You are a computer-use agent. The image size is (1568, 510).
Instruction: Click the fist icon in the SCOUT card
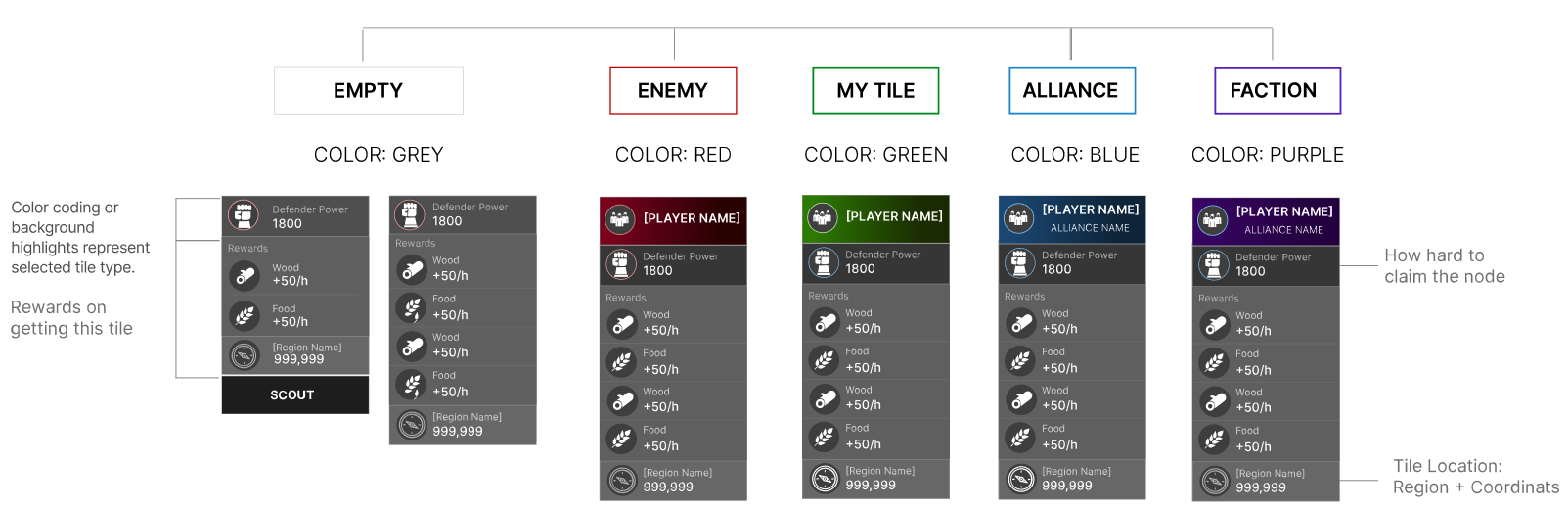[244, 215]
